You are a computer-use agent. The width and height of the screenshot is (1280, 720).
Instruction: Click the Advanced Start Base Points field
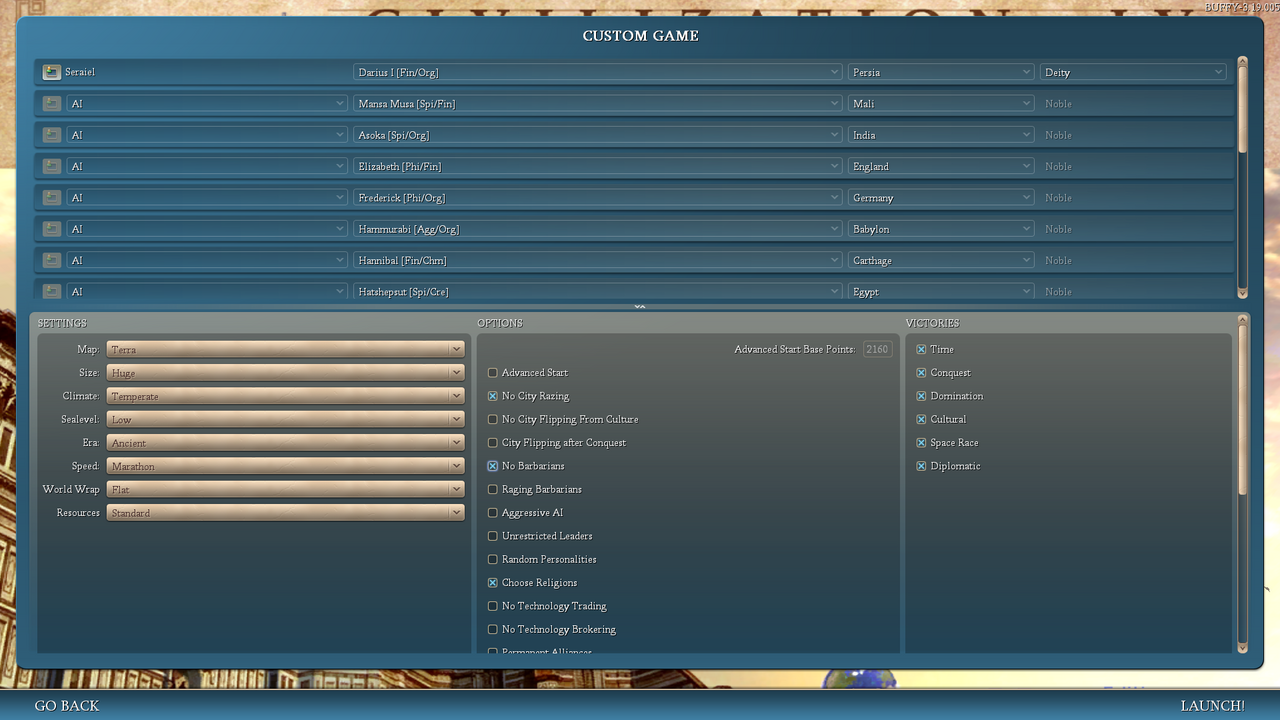877,349
